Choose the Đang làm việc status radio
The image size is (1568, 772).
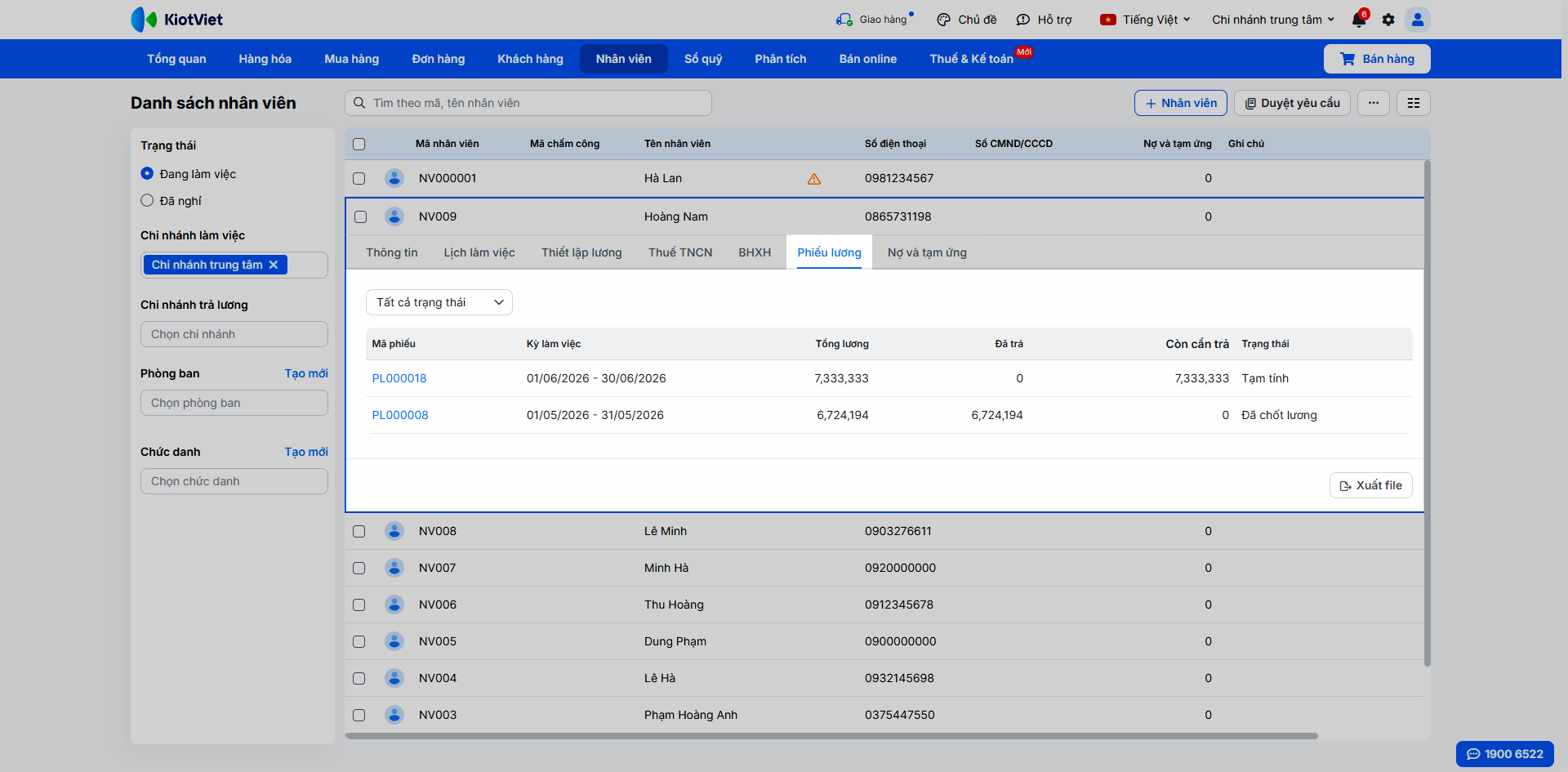(147, 173)
